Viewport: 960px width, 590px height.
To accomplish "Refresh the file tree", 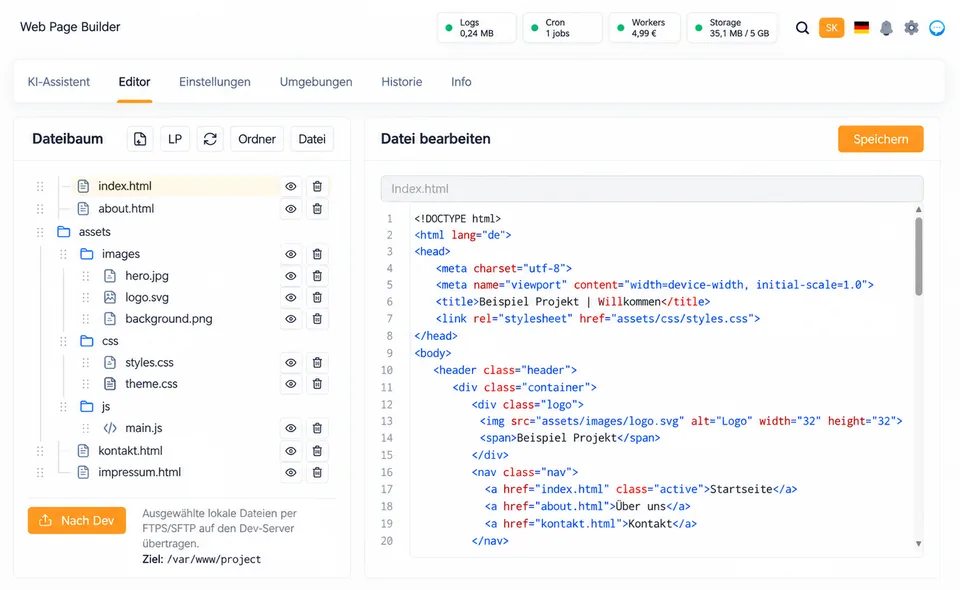I will [x=210, y=139].
